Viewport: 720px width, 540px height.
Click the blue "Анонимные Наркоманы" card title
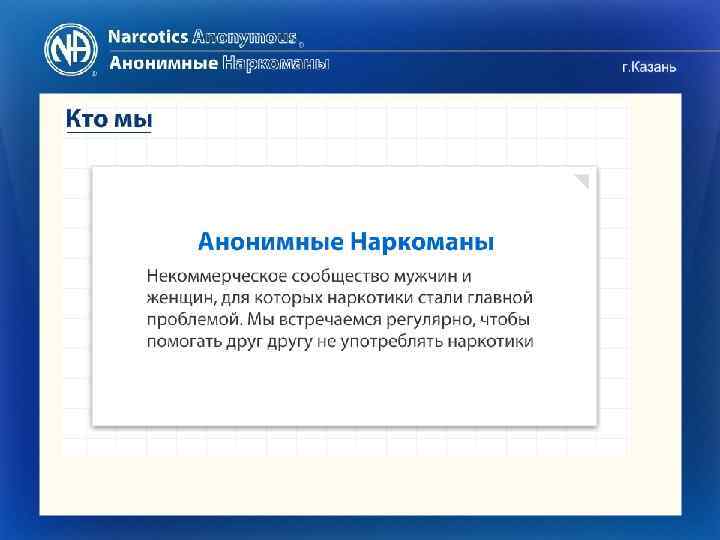[346, 242]
